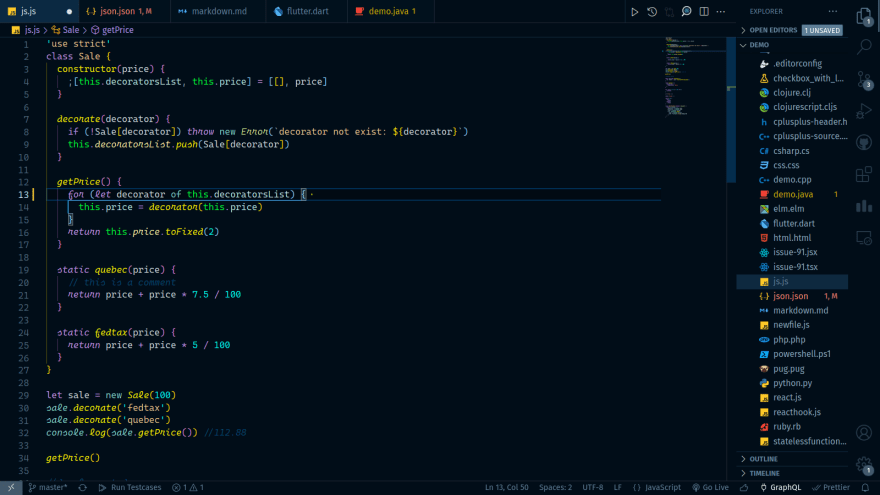Open css.css in the explorer
Image resolution: width=880 pixels, height=495 pixels.
tap(792, 166)
